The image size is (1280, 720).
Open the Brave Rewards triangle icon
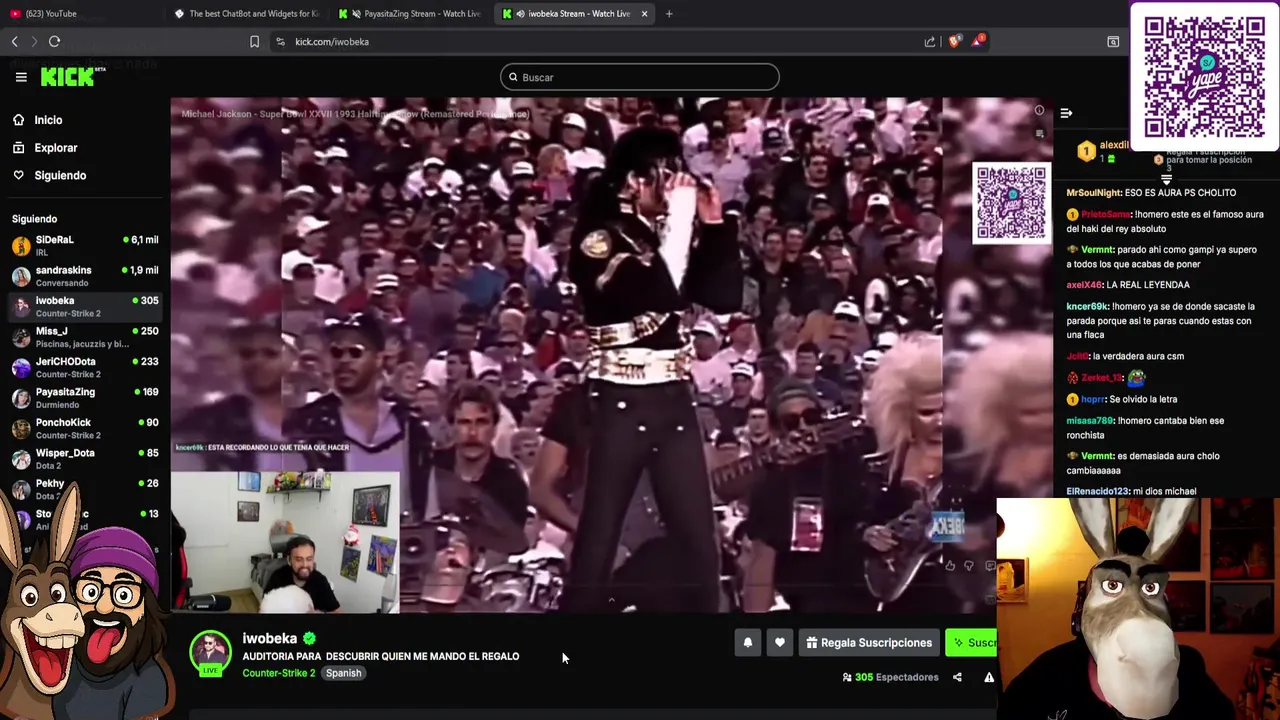[x=978, y=41]
